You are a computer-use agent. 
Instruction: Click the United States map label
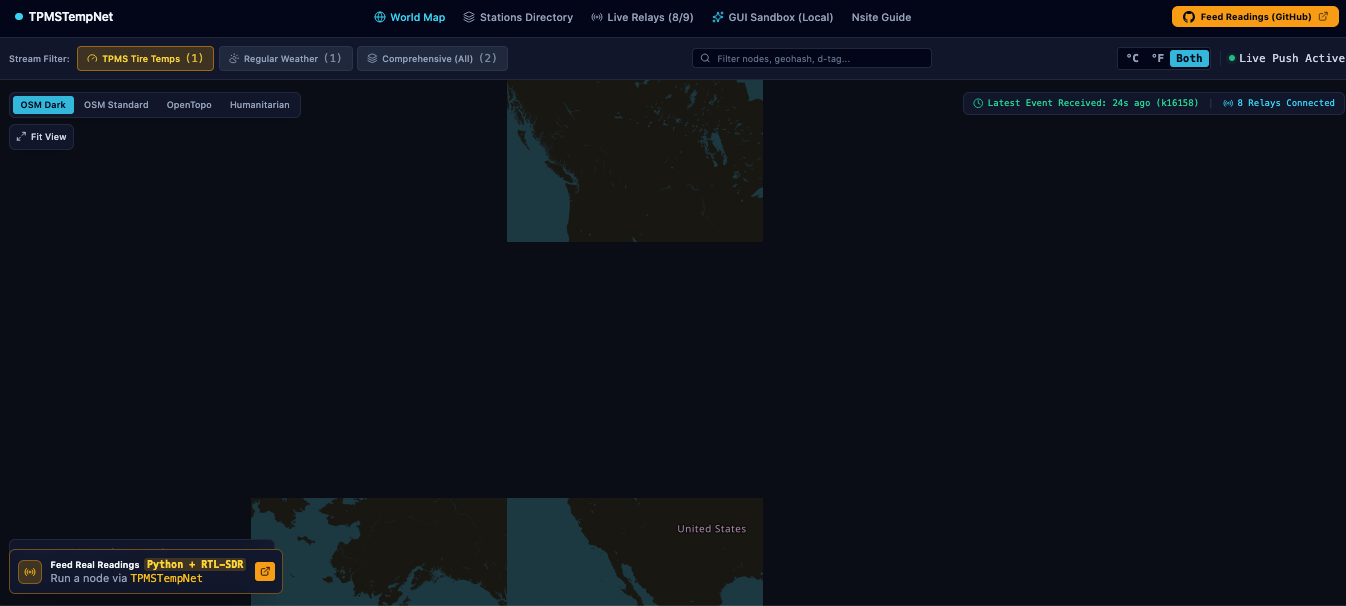[x=711, y=529]
